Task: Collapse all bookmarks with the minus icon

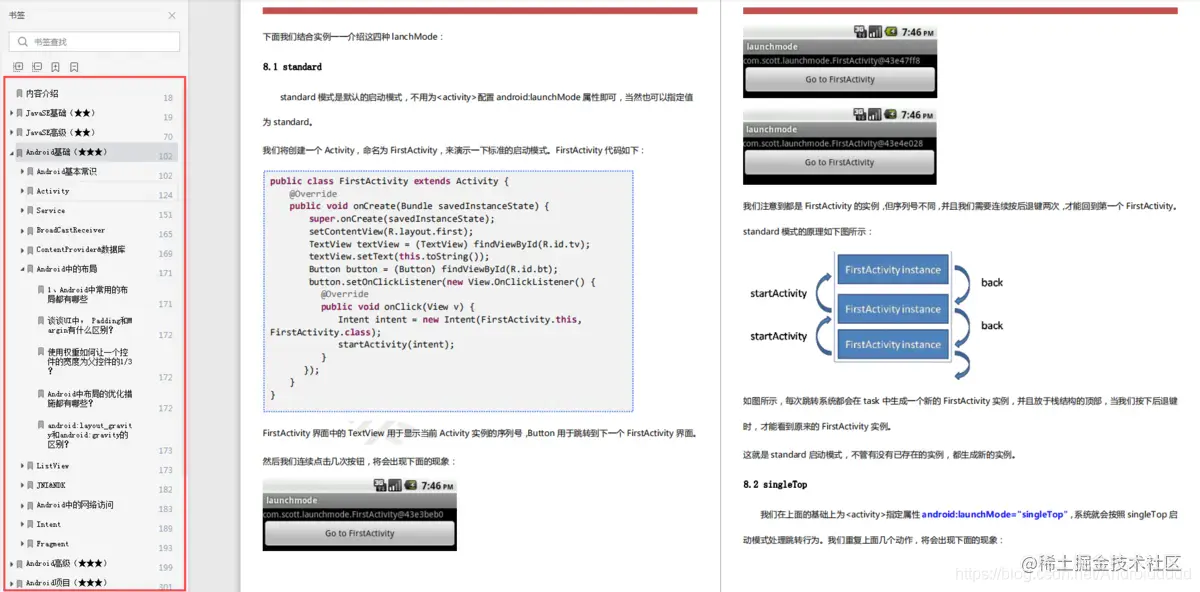Action: pyautogui.click(x=37, y=67)
